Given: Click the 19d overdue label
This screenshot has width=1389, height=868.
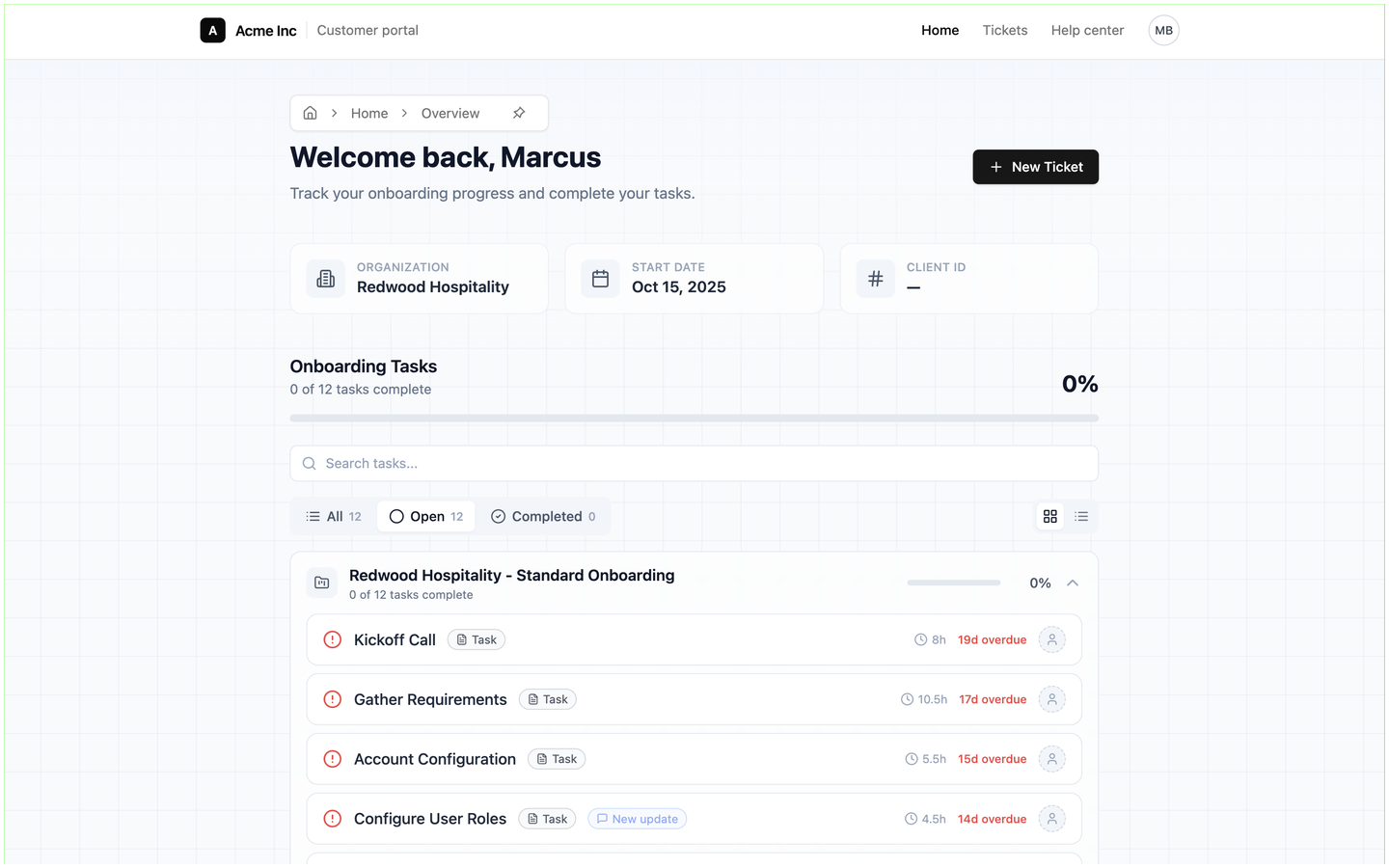Looking at the screenshot, I should (x=992, y=639).
